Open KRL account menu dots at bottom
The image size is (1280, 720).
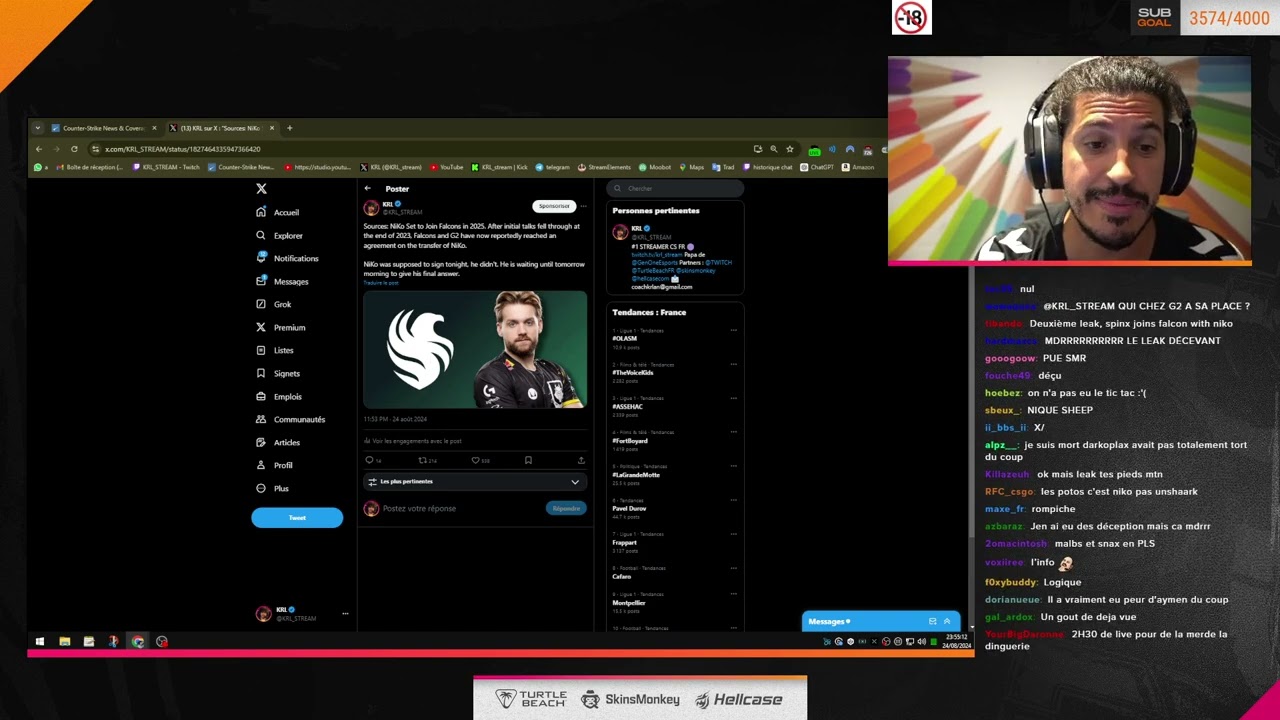point(345,614)
